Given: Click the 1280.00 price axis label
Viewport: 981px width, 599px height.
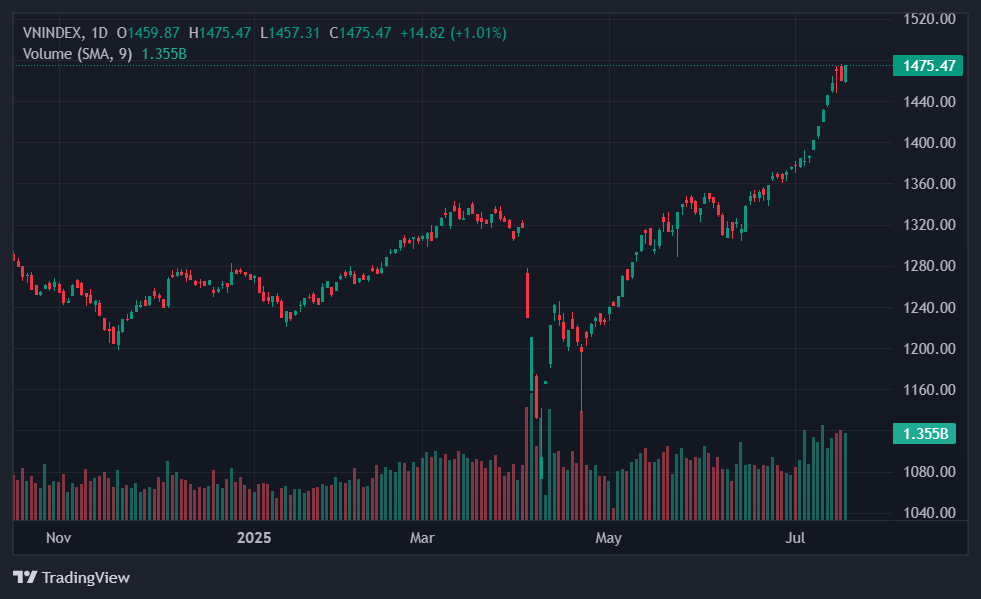Looking at the screenshot, I should tap(929, 266).
